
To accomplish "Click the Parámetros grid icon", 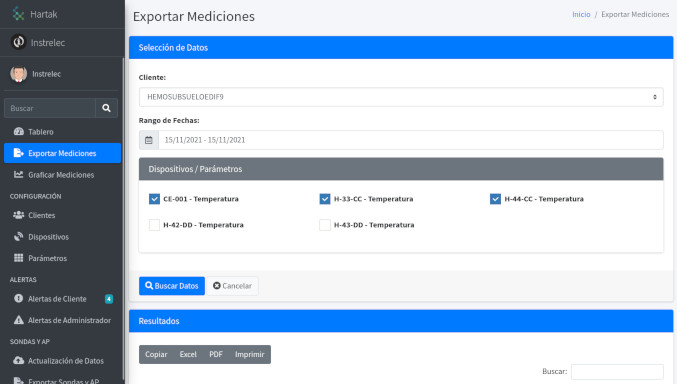I will coord(19,258).
